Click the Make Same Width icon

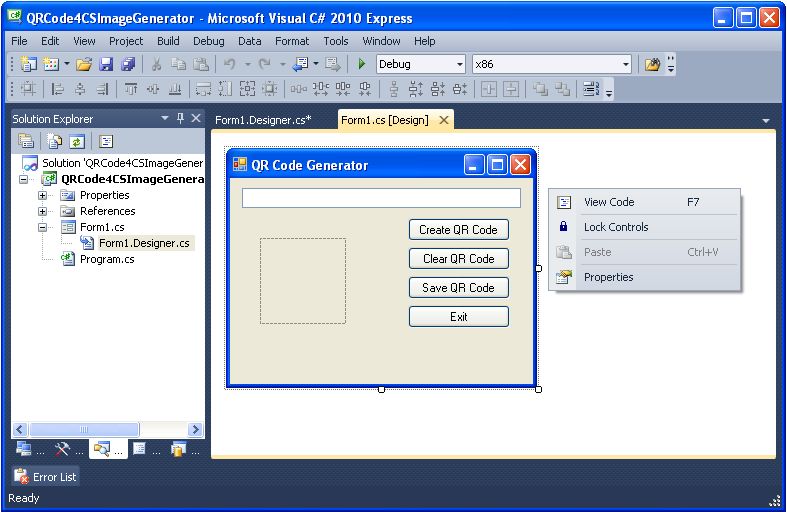coord(203,89)
